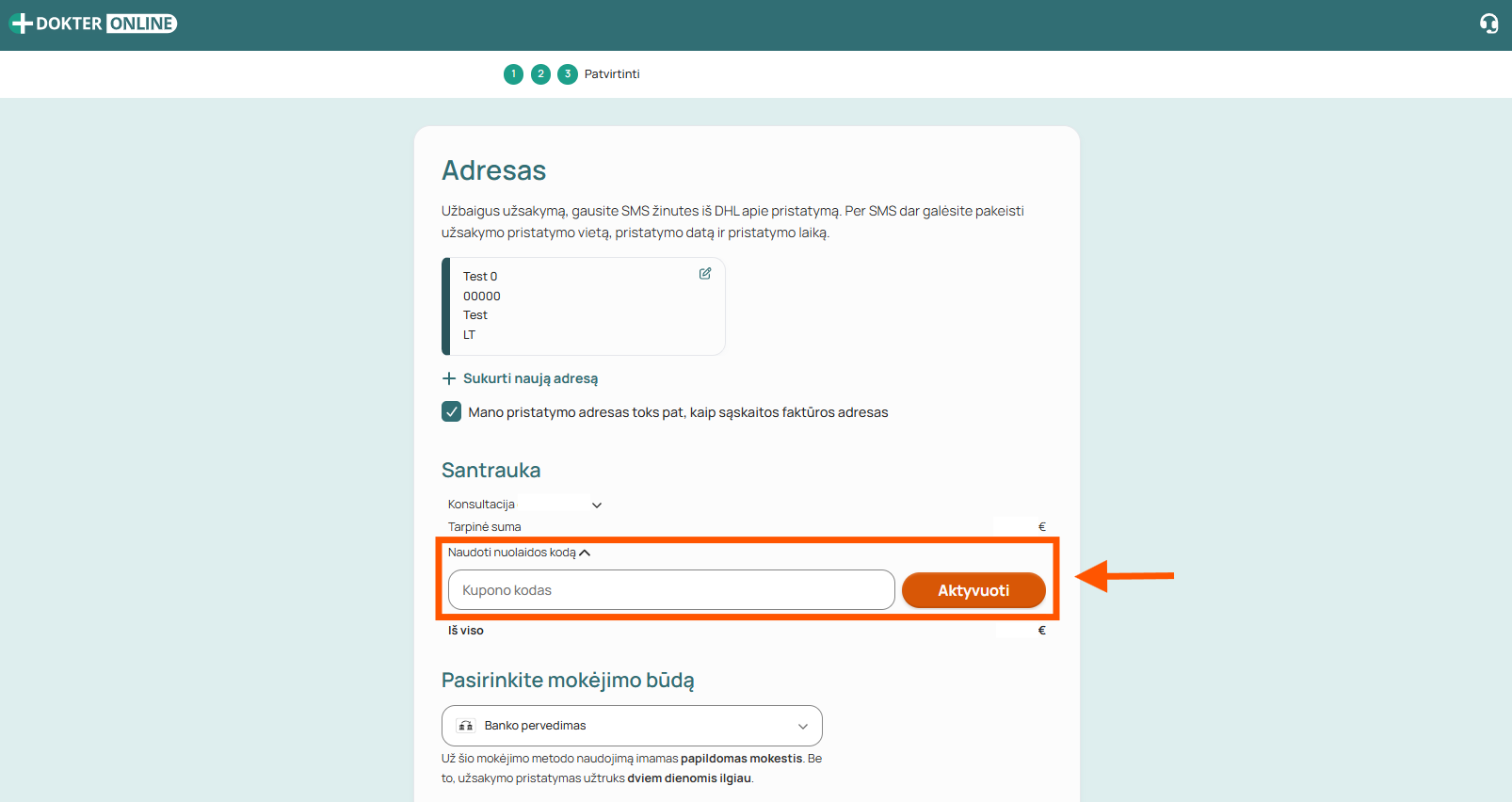Click the billing address checkbox label text
Viewport: 1512px width, 802px height.
coord(678,412)
